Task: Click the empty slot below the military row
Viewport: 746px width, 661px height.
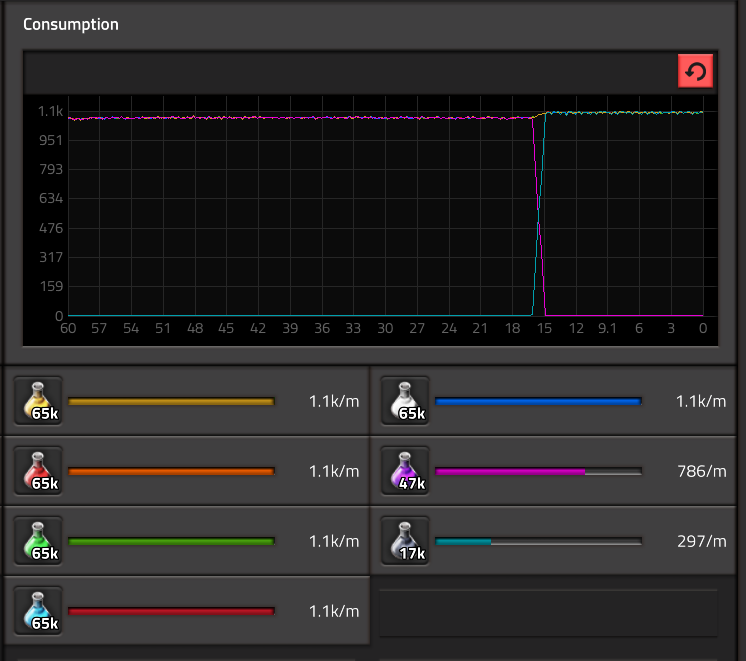Action: click(x=547, y=612)
